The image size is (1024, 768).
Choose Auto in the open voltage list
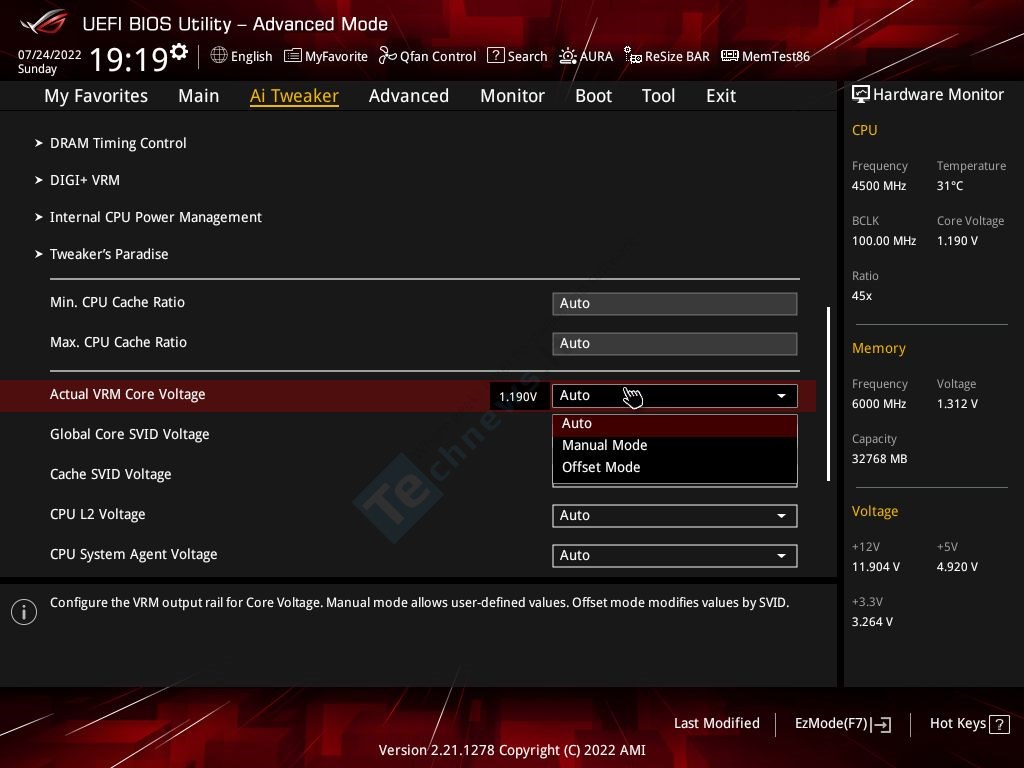(x=675, y=424)
